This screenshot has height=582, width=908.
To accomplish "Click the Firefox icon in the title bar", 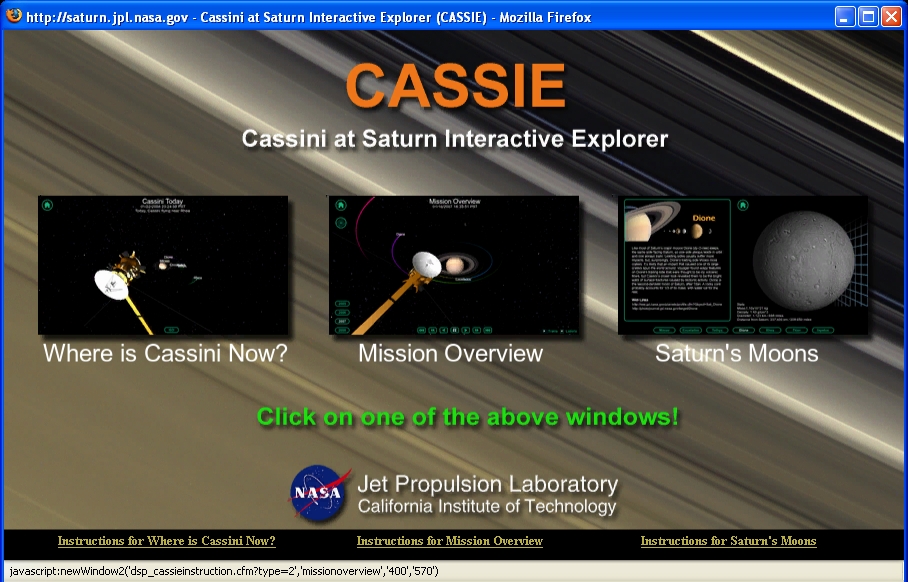I will point(13,16).
